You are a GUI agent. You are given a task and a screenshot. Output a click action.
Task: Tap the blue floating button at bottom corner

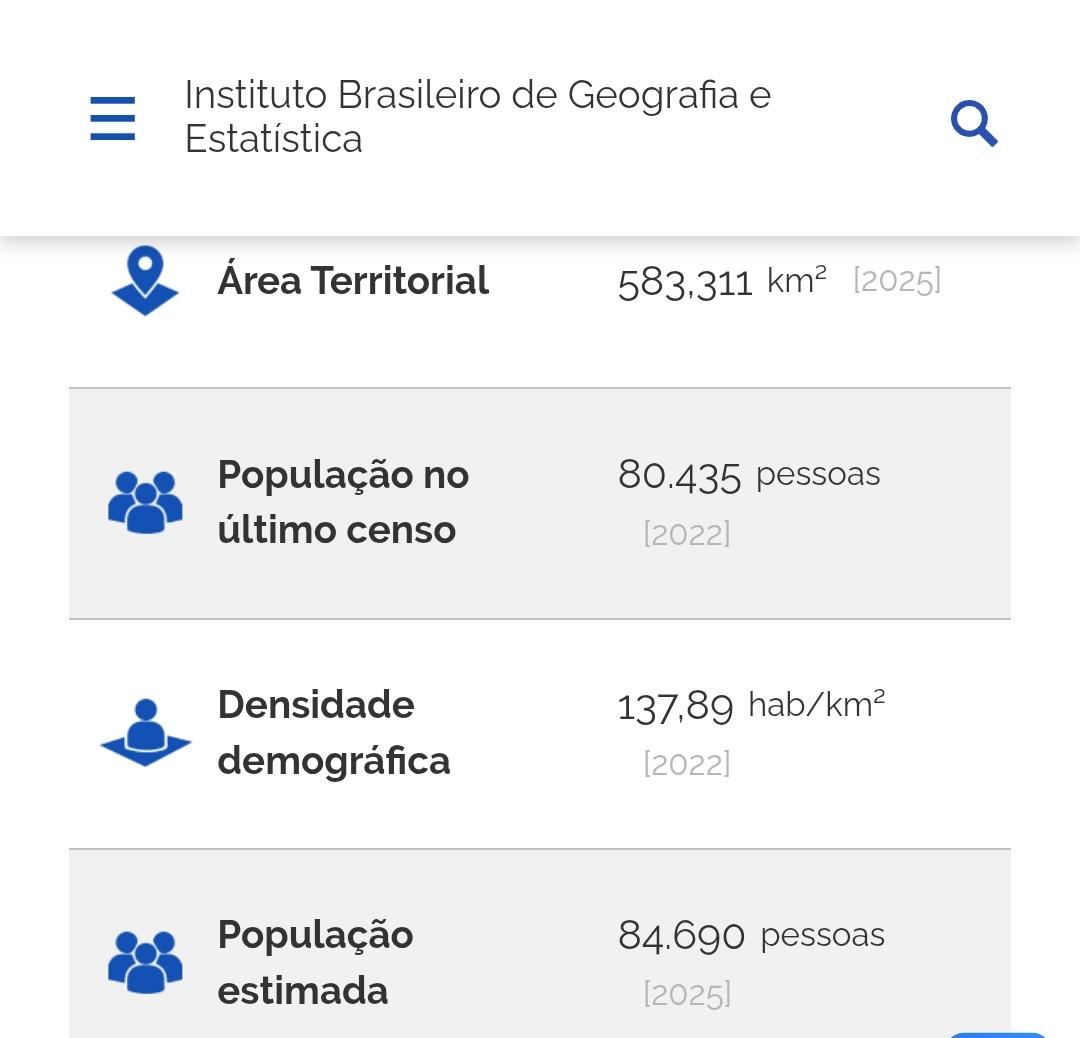point(997,1035)
